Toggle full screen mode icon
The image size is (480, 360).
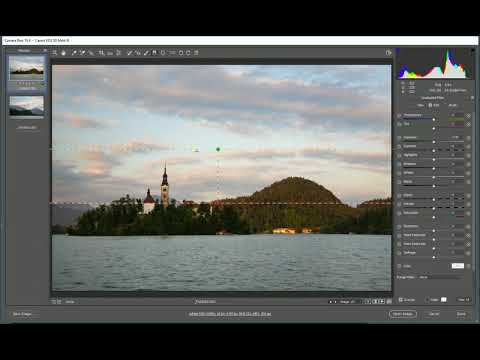[388, 53]
